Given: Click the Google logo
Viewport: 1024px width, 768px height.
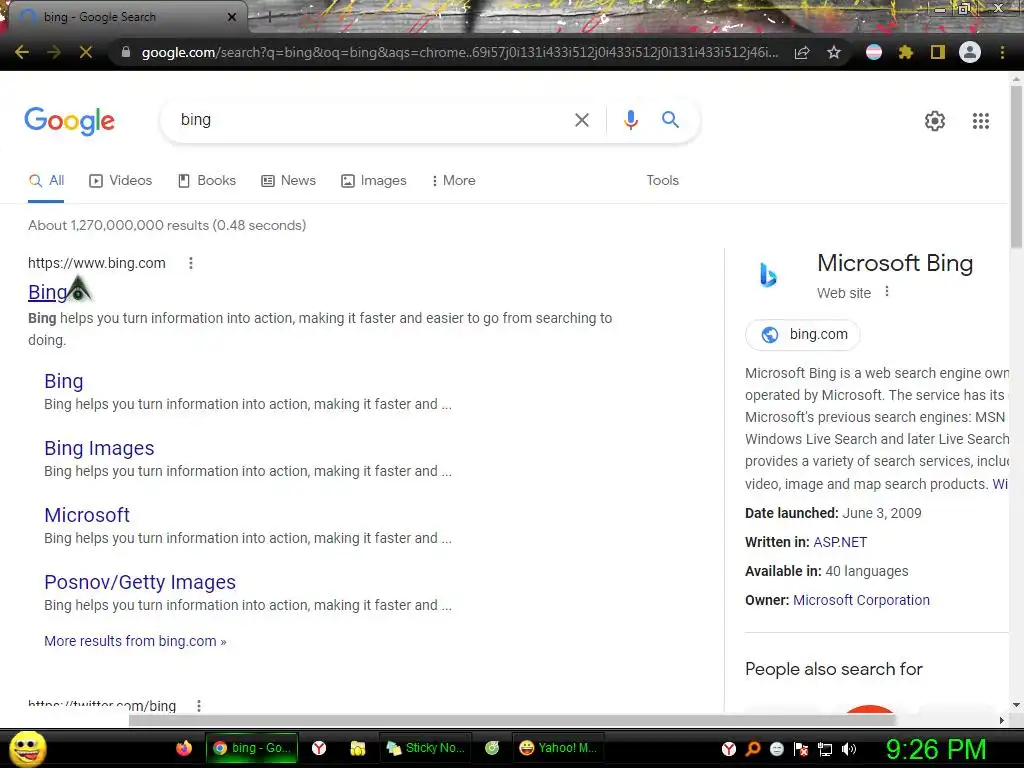Looking at the screenshot, I should (69, 121).
